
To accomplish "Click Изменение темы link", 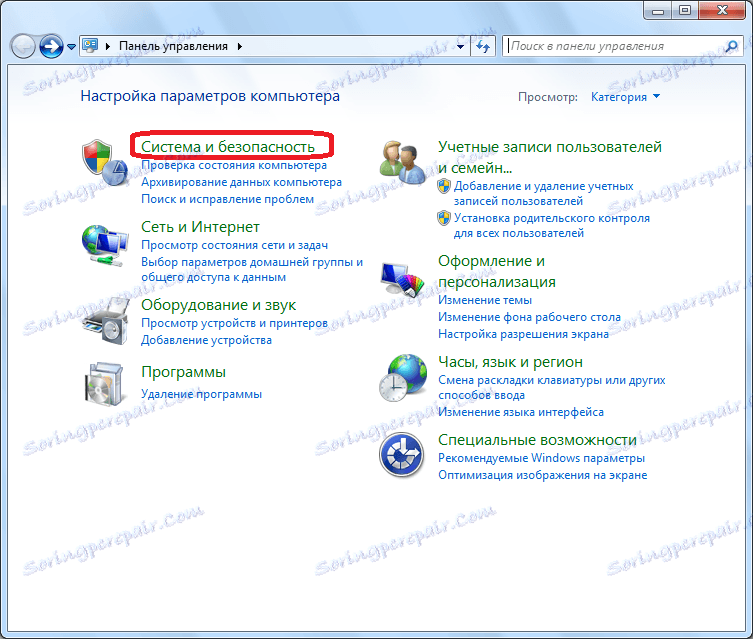I will tap(485, 300).
